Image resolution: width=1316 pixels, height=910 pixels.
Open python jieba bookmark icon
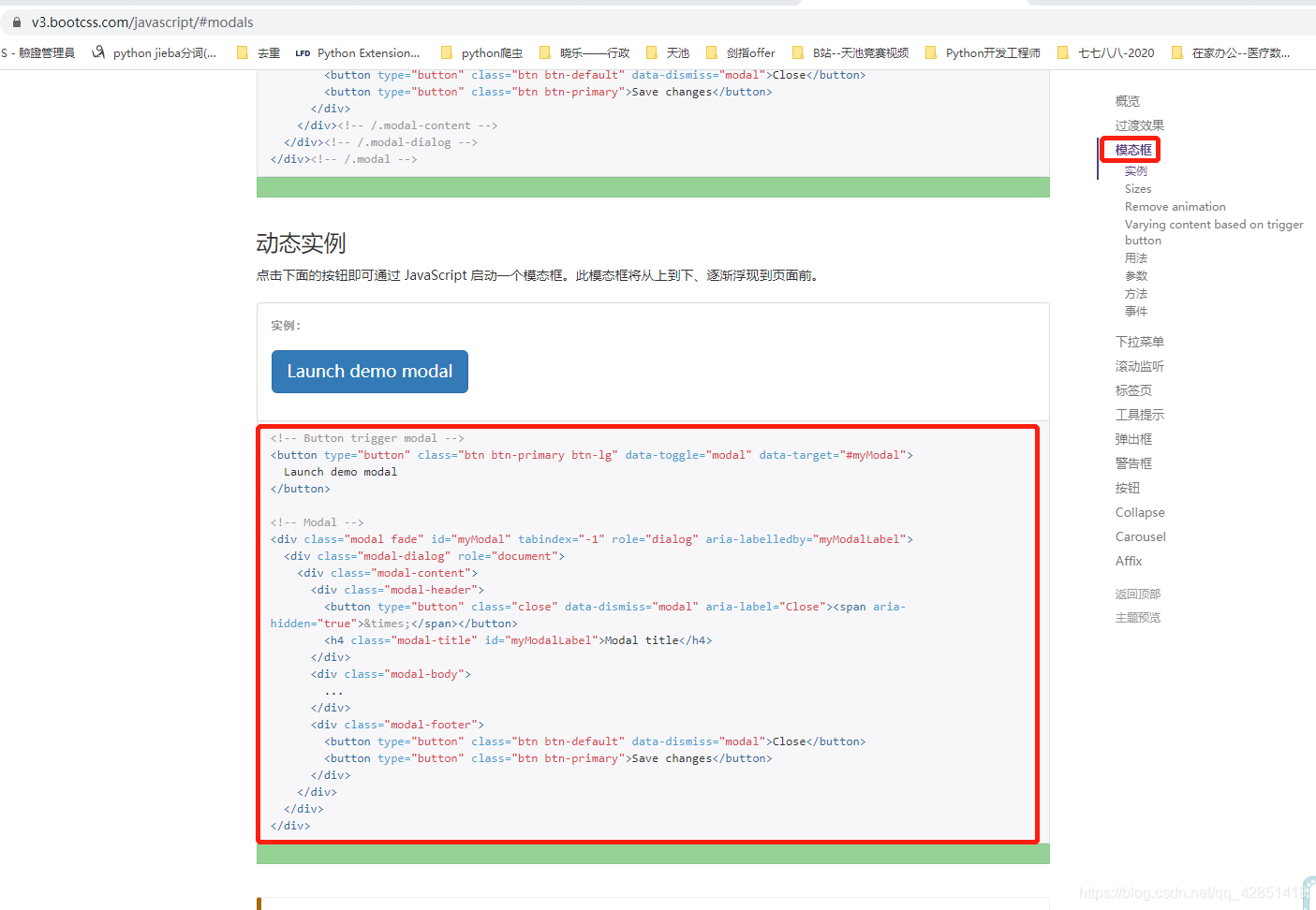(x=98, y=52)
